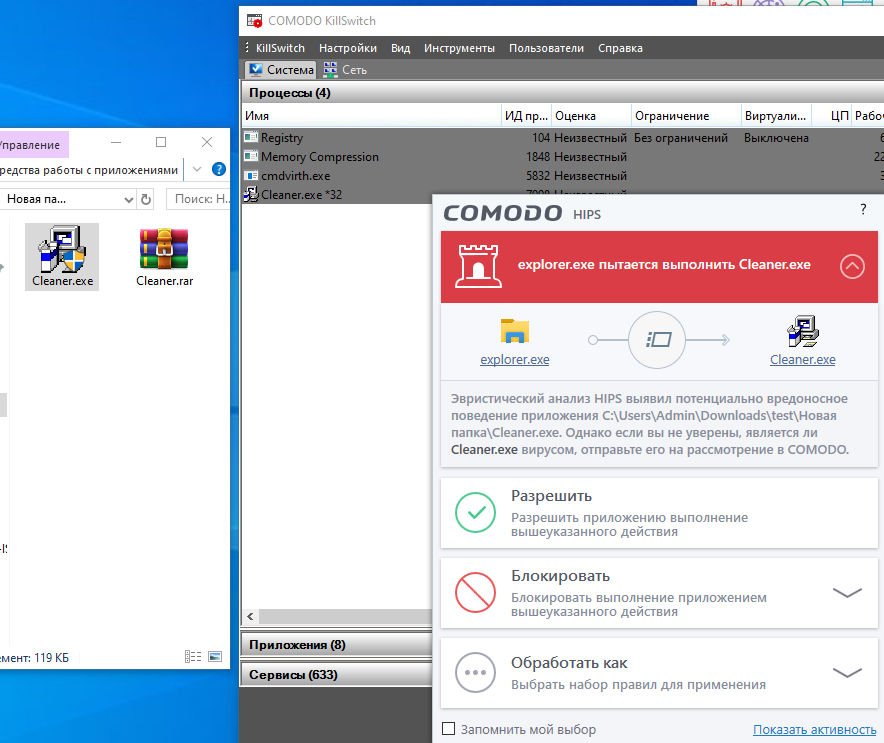Enable Запомнить мой выбор checkbox
Image resolution: width=884 pixels, height=743 pixels.
(448, 729)
